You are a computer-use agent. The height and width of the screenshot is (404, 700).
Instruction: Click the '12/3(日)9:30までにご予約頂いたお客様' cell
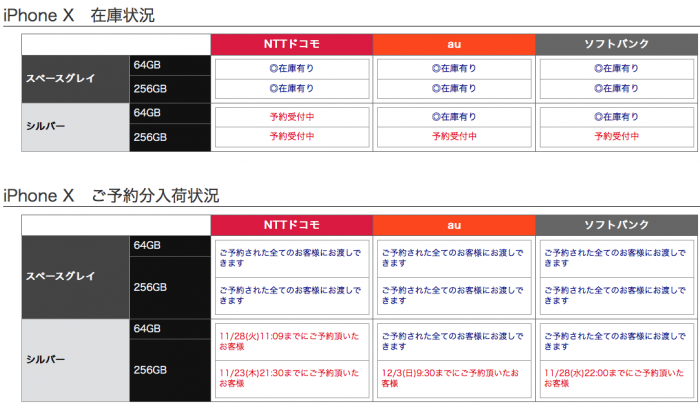[x=454, y=379]
